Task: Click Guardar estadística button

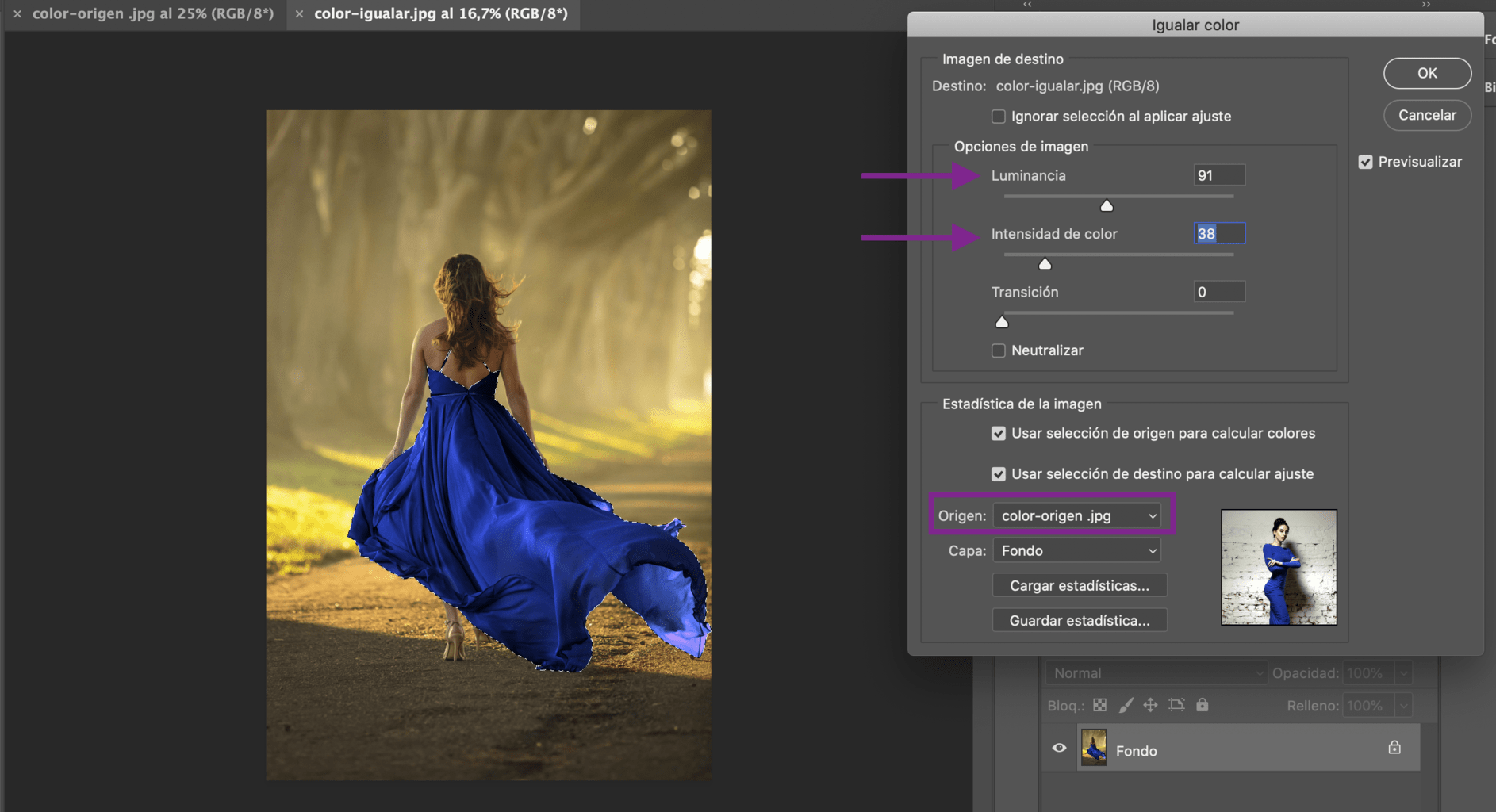Action: (1080, 620)
